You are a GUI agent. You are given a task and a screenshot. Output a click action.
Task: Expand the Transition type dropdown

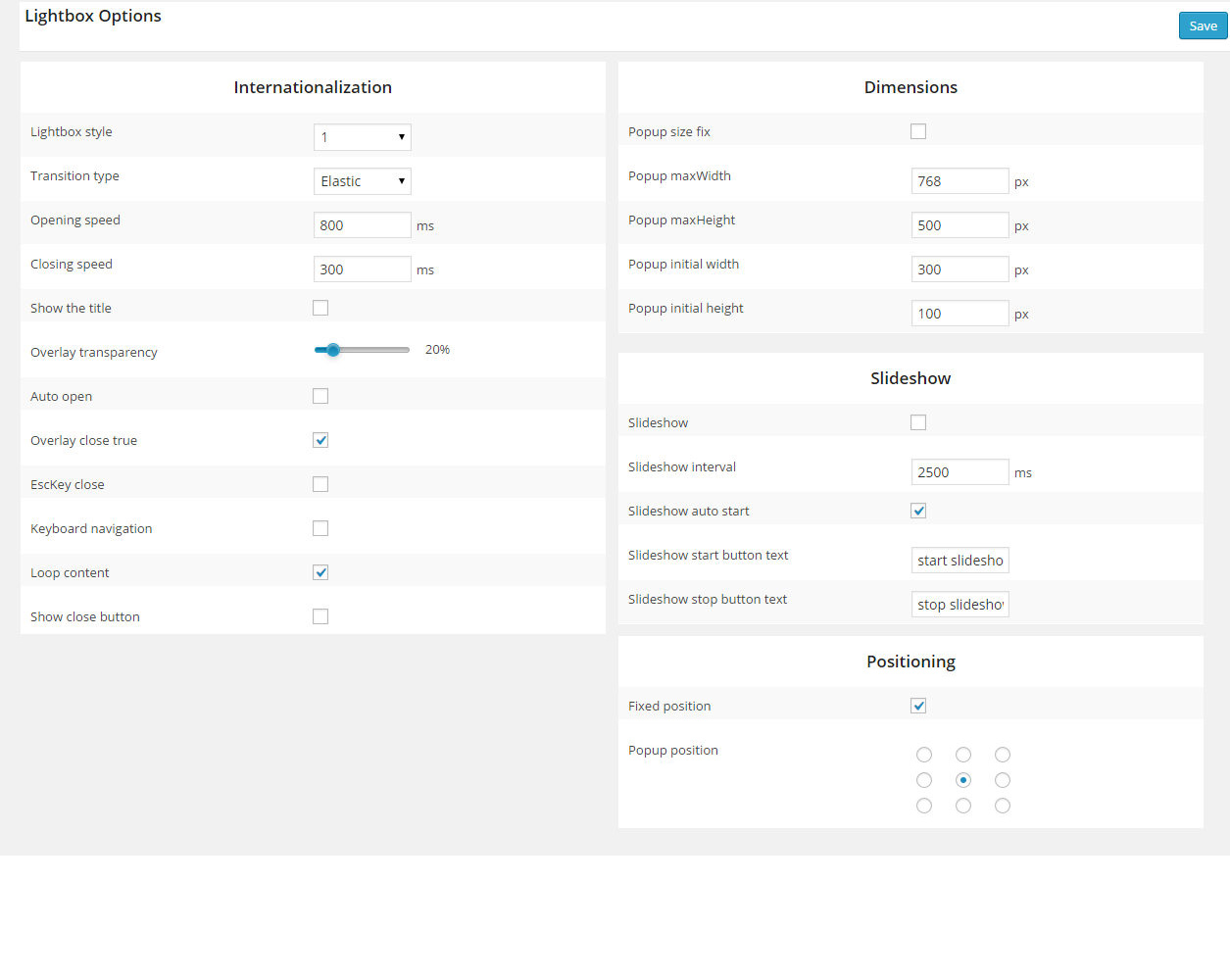[362, 181]
